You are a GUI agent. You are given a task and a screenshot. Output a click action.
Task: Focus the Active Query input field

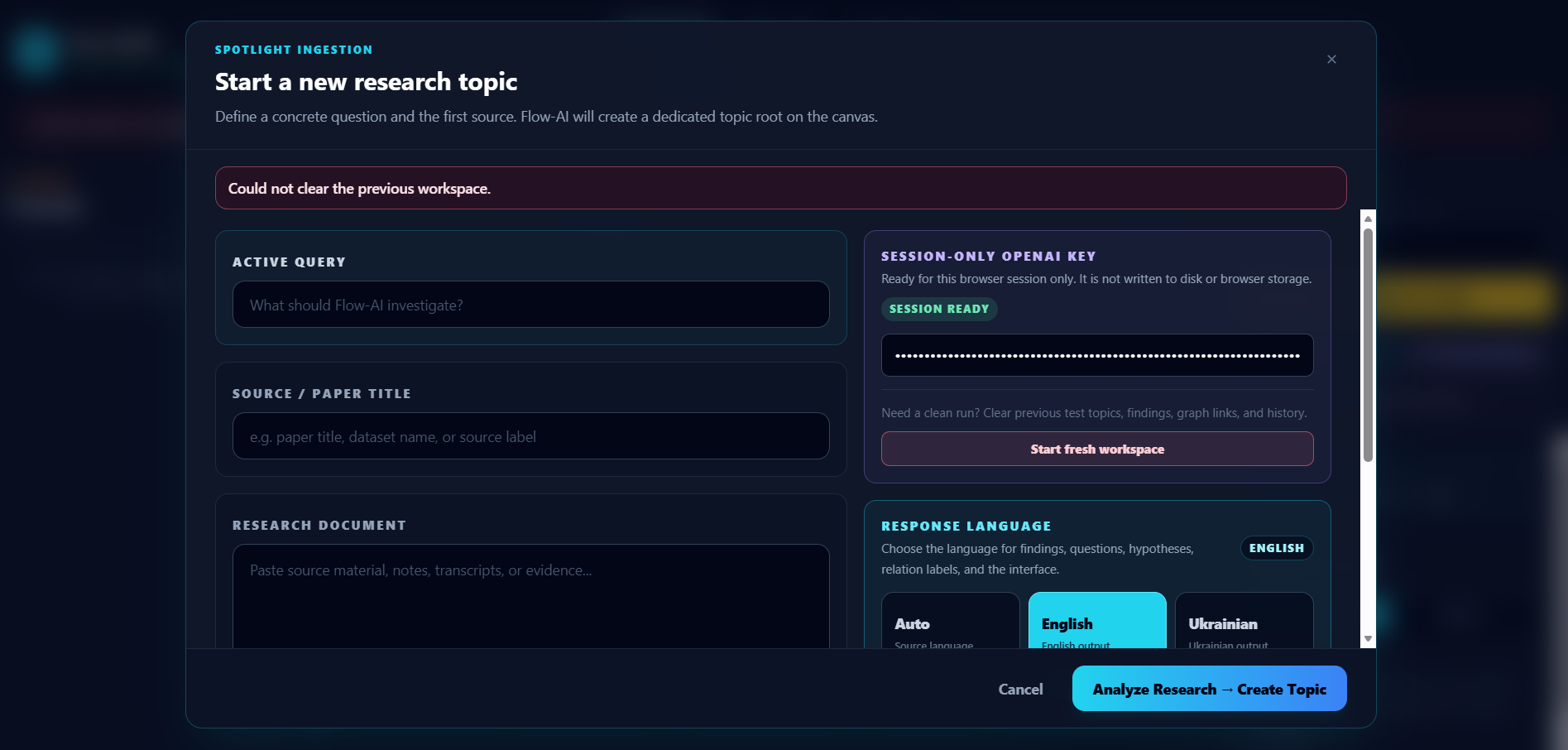click(531, 305)
